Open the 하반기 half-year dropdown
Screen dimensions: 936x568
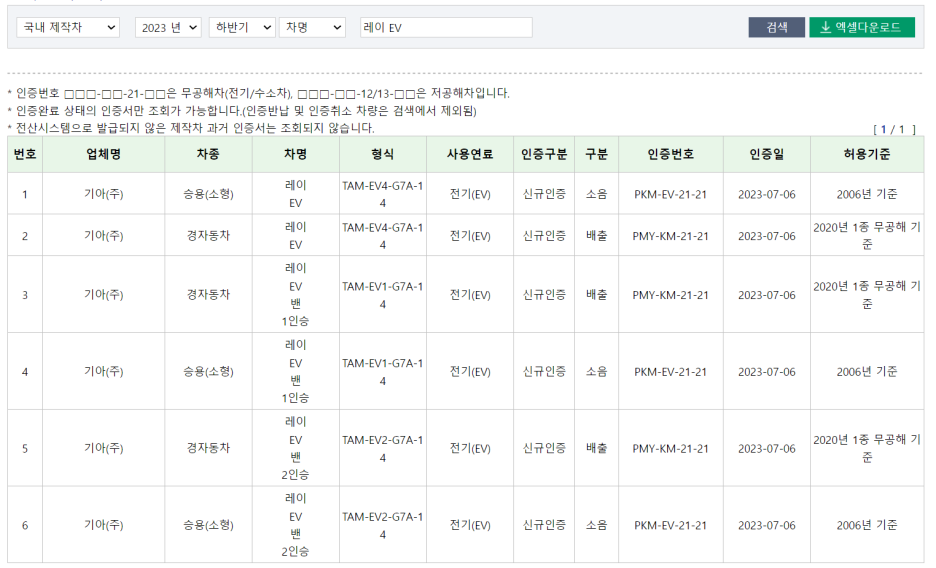(242, 27)
